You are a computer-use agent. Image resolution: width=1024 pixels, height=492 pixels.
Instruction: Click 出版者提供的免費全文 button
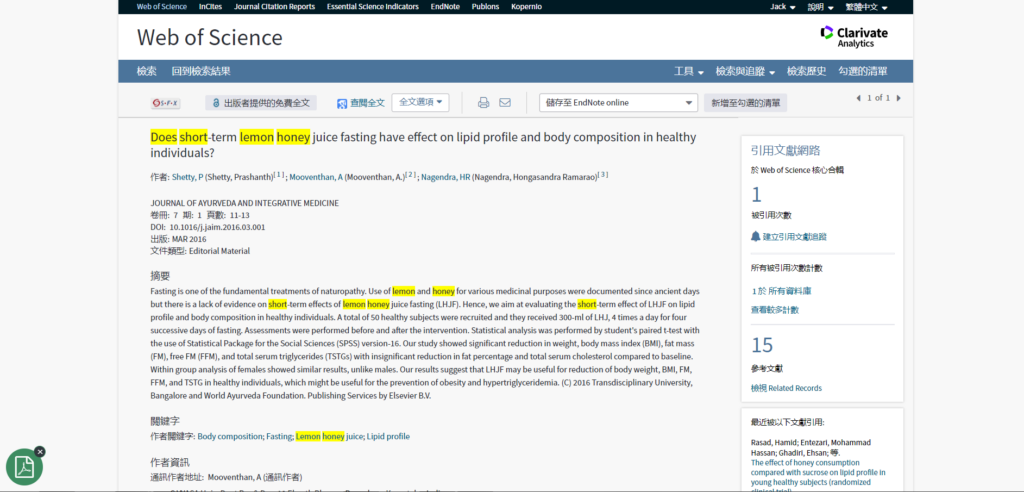tap(261, 103)
